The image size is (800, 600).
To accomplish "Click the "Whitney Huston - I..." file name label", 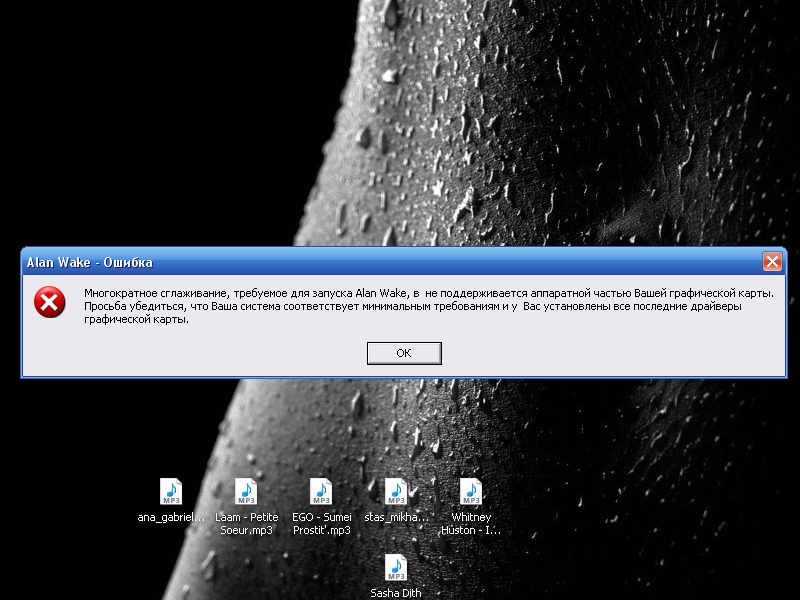I will (x=471, y=523).
